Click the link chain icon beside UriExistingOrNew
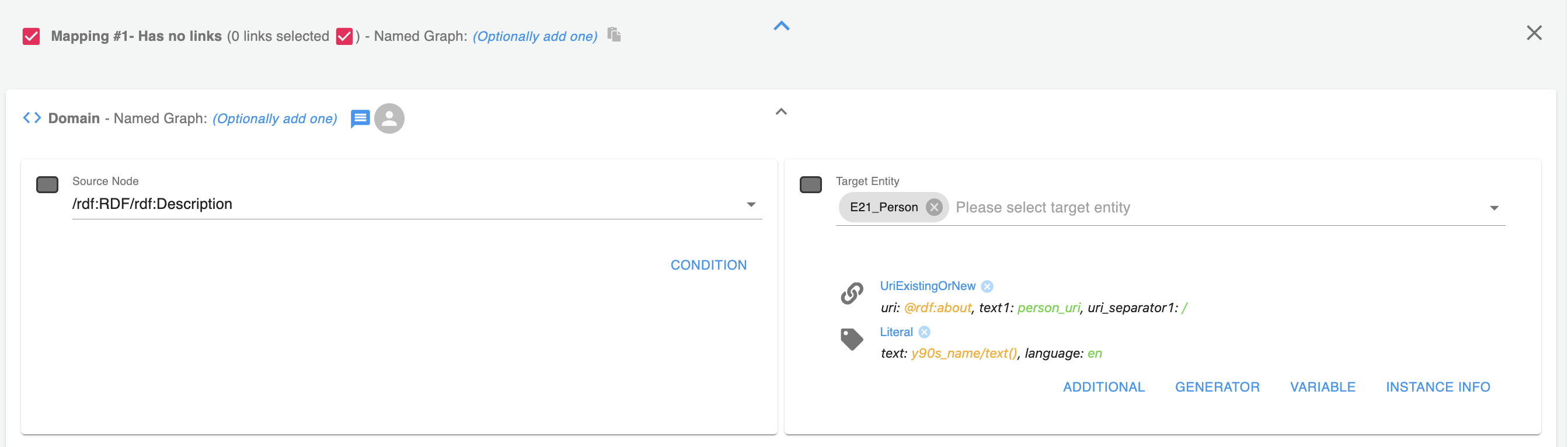This screenshot has width=1568, height=447. pyautogui.click(x=852, y=293)
